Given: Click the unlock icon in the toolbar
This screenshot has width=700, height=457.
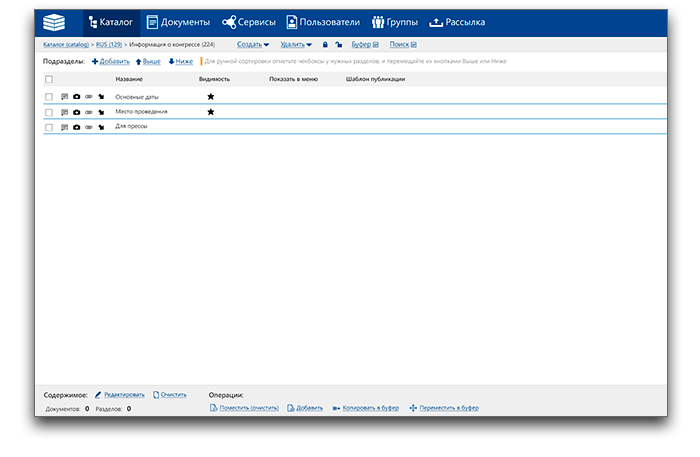Looking at the screenshot, I should [x=338, y=45].
